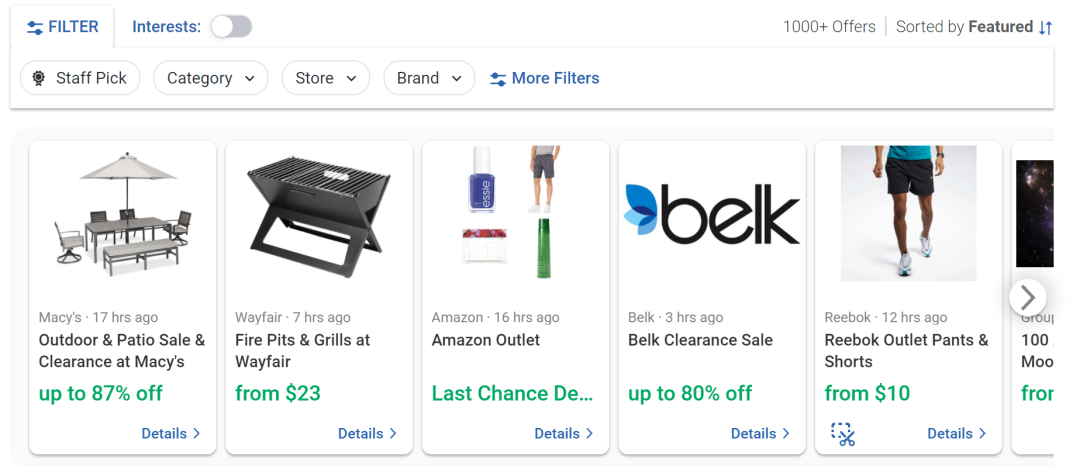Open the Brand filter dropdown
Viewport: 1080px width, 466px height.
pos(429,78)
